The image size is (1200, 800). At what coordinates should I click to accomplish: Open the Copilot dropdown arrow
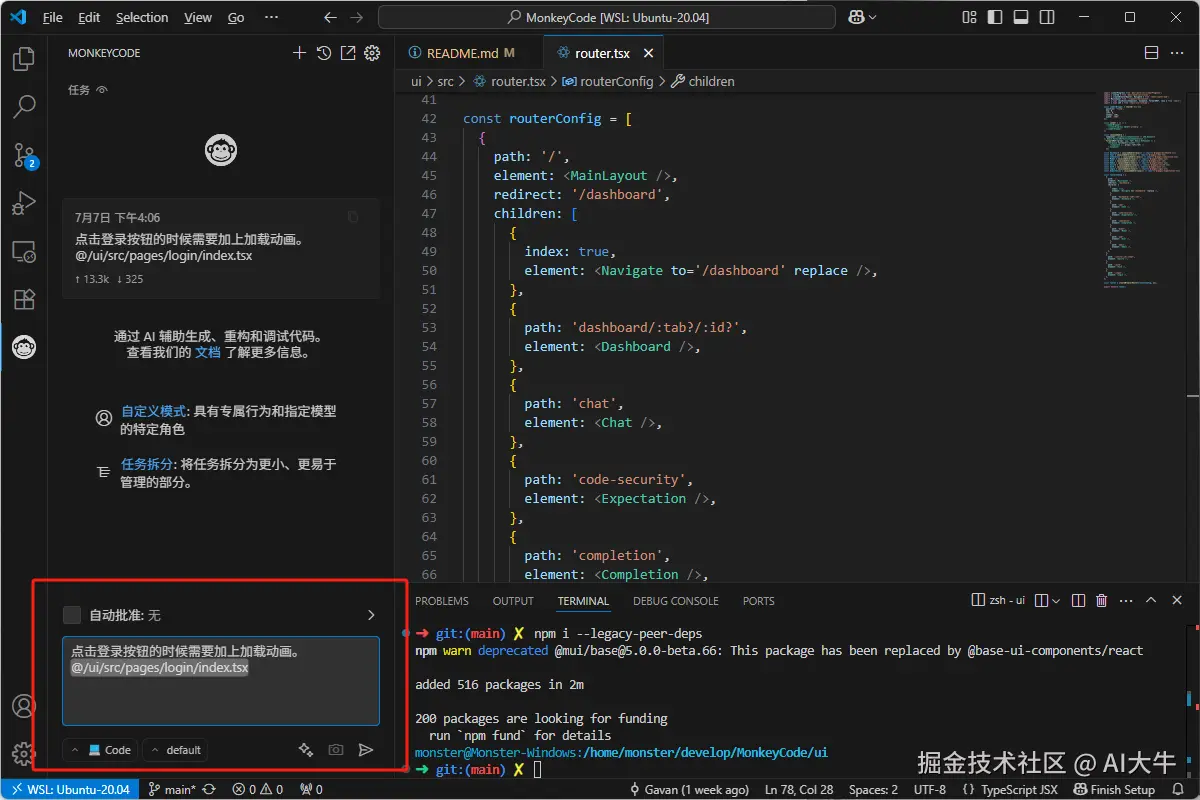pos(873,17)
